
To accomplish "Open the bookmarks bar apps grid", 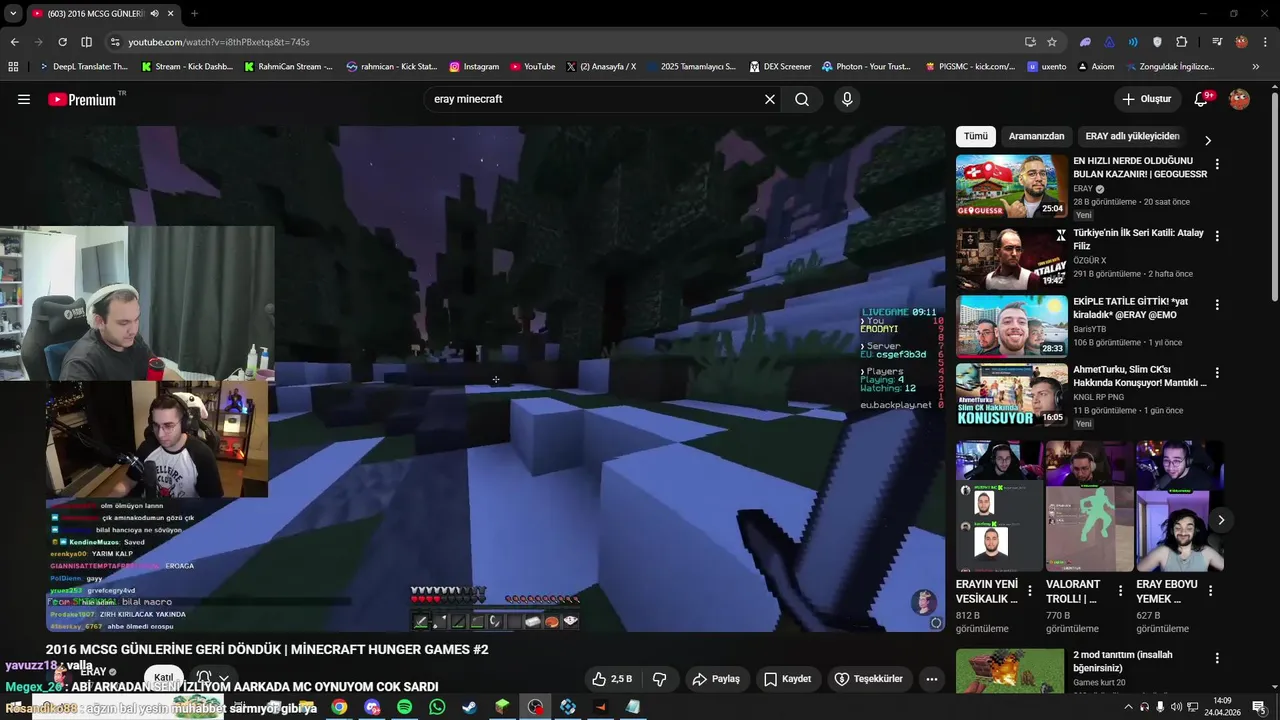I will pyautogui.click(x=13, y=67).
